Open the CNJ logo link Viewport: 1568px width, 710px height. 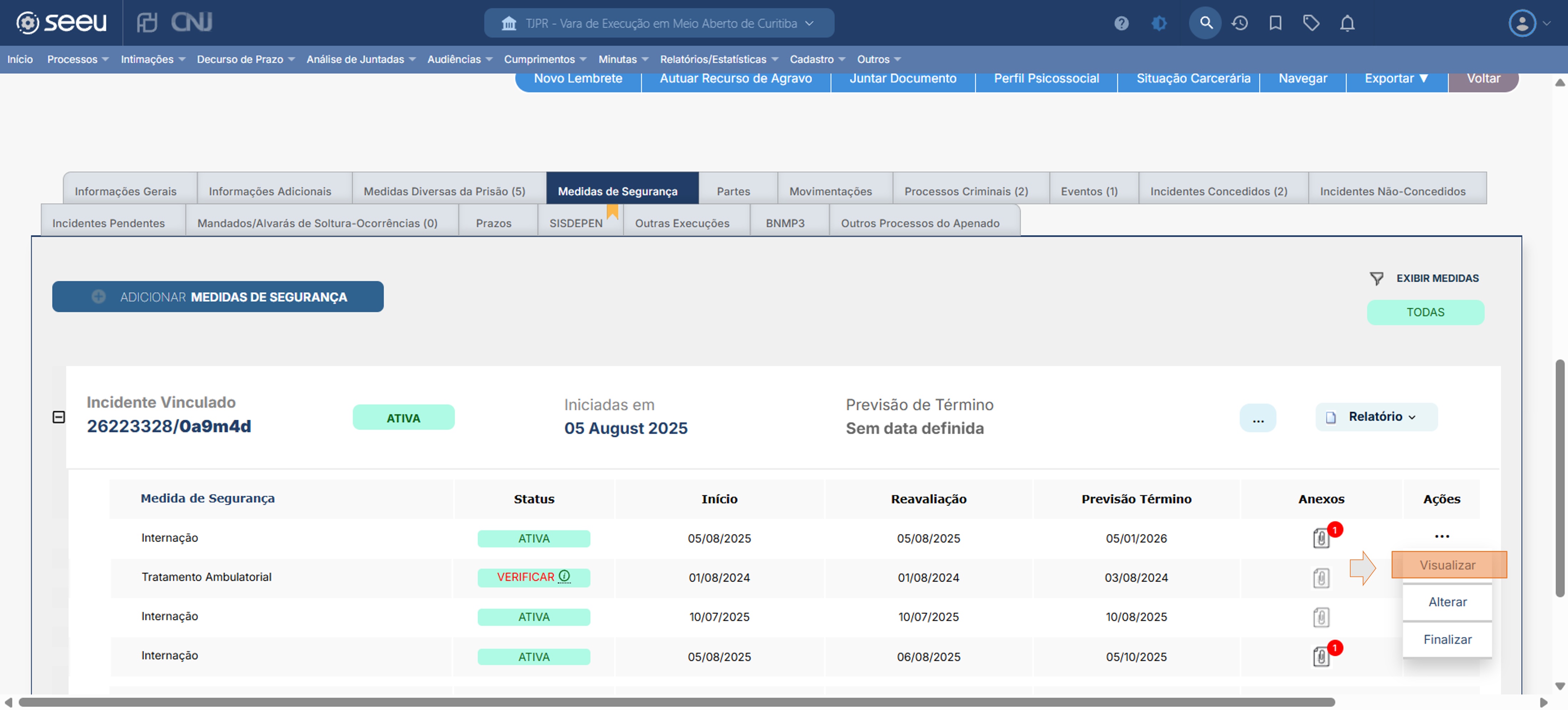(191, 22)
